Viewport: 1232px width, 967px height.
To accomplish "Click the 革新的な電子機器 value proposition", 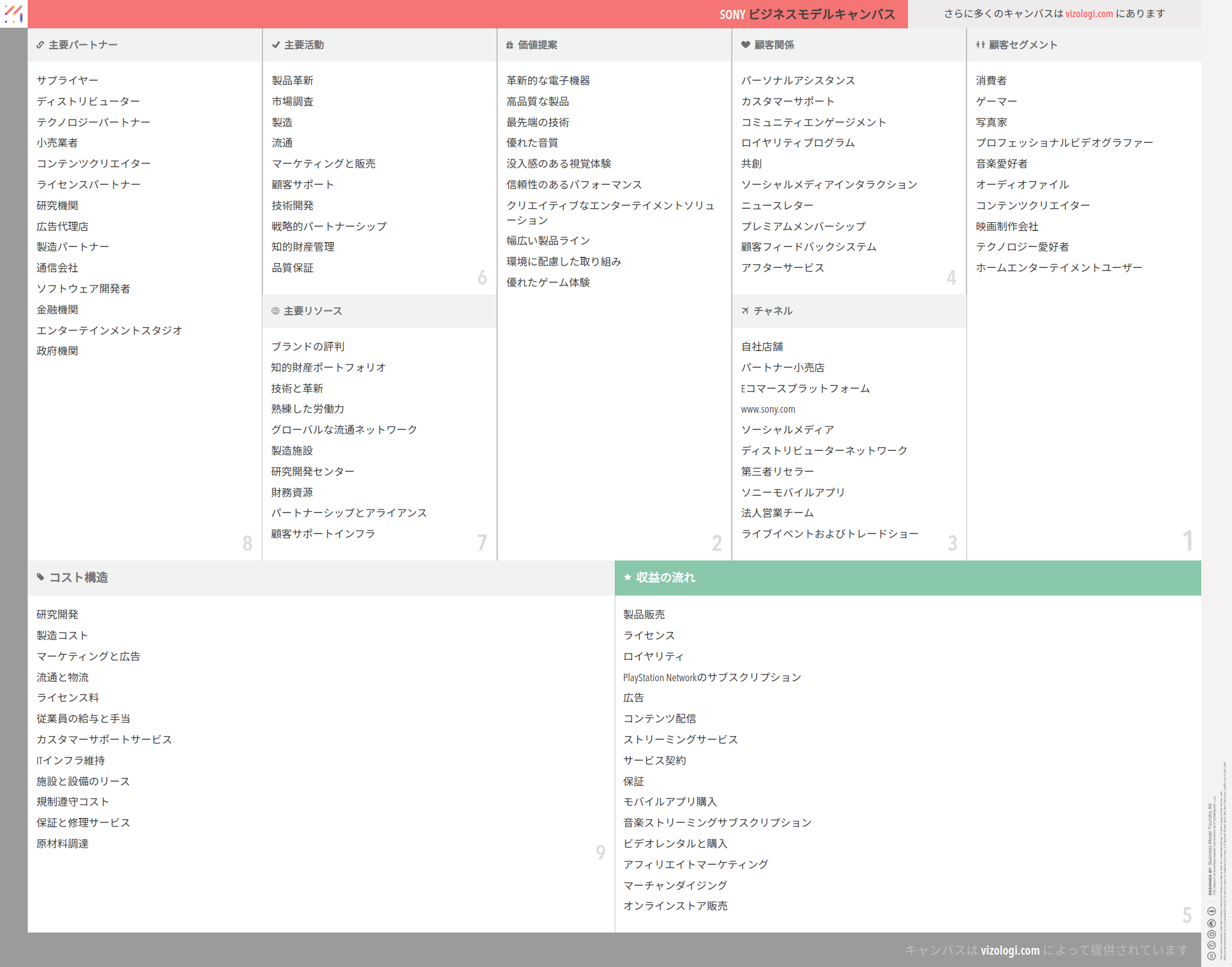I will pos(548,81).
